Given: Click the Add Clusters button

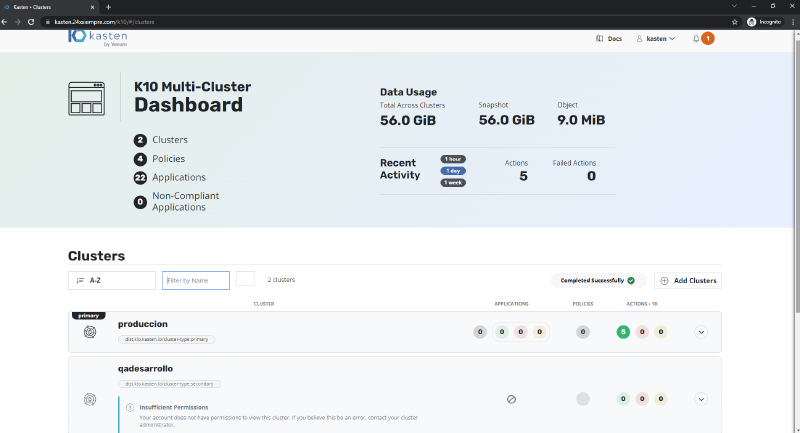Looking at the screenshot, I should (688, 281).
